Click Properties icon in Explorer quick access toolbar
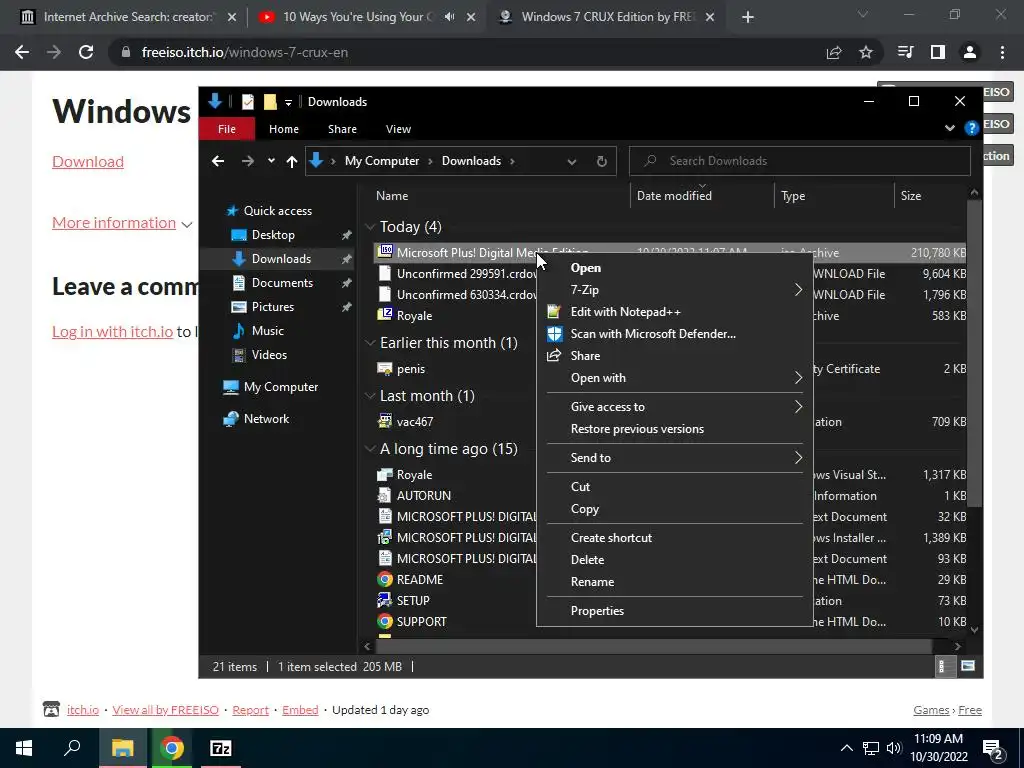The image size is (1024, 768). (x=248, y=102)
